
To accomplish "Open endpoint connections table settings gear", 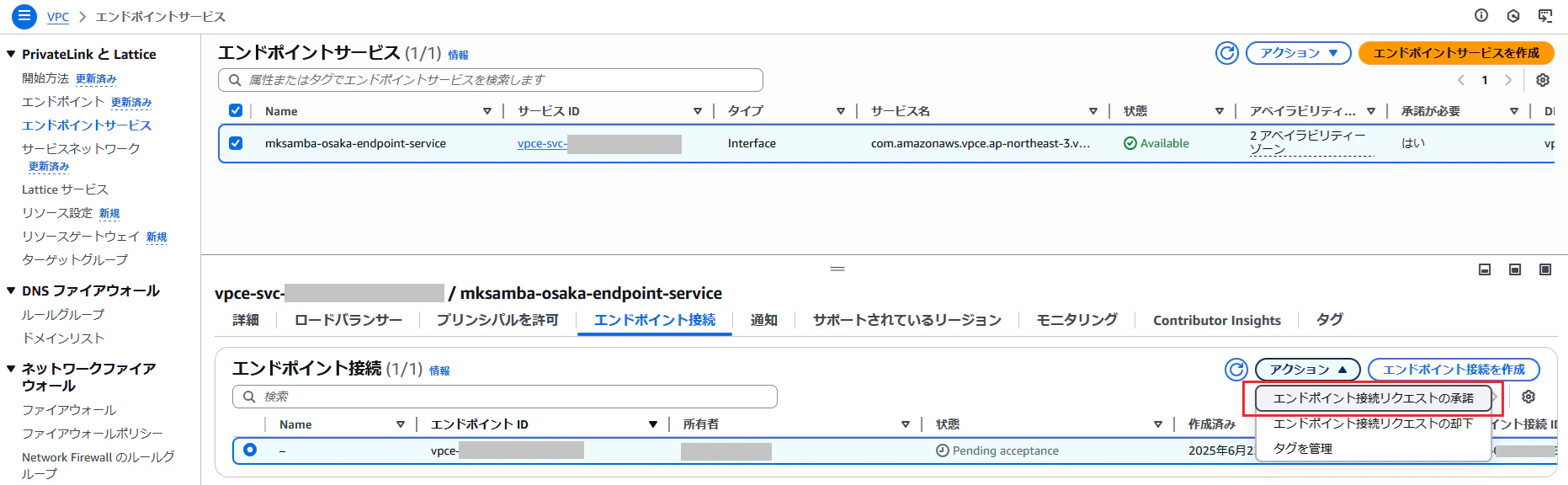I will tap(1528, 397).
